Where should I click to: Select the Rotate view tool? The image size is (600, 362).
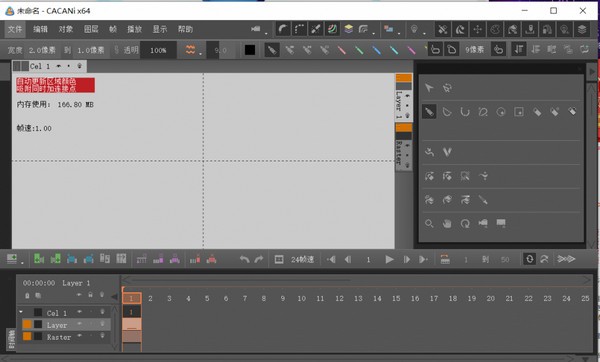(465, 223)
